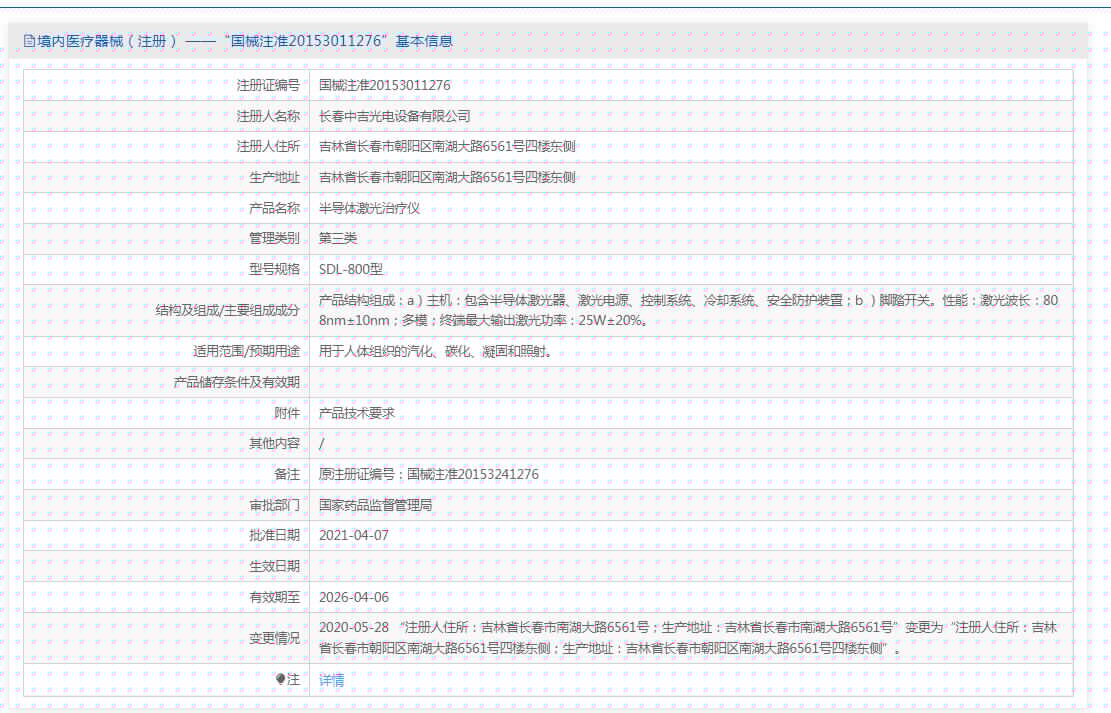Click approval date 2021-04-07
This screenshot has height=713, width=1111.
click(x=354, y=536)
